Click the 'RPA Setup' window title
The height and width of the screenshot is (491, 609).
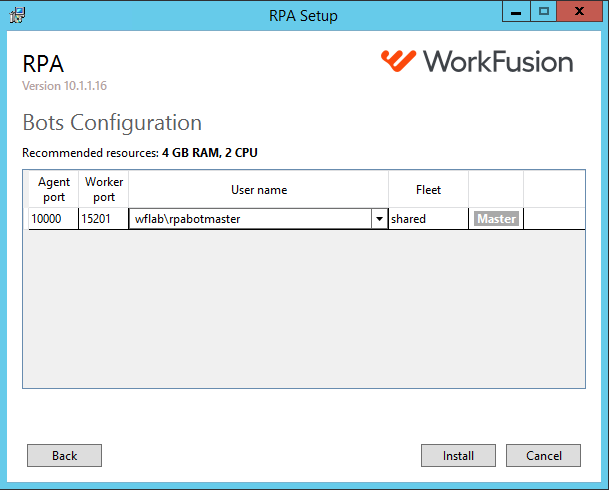303,16
